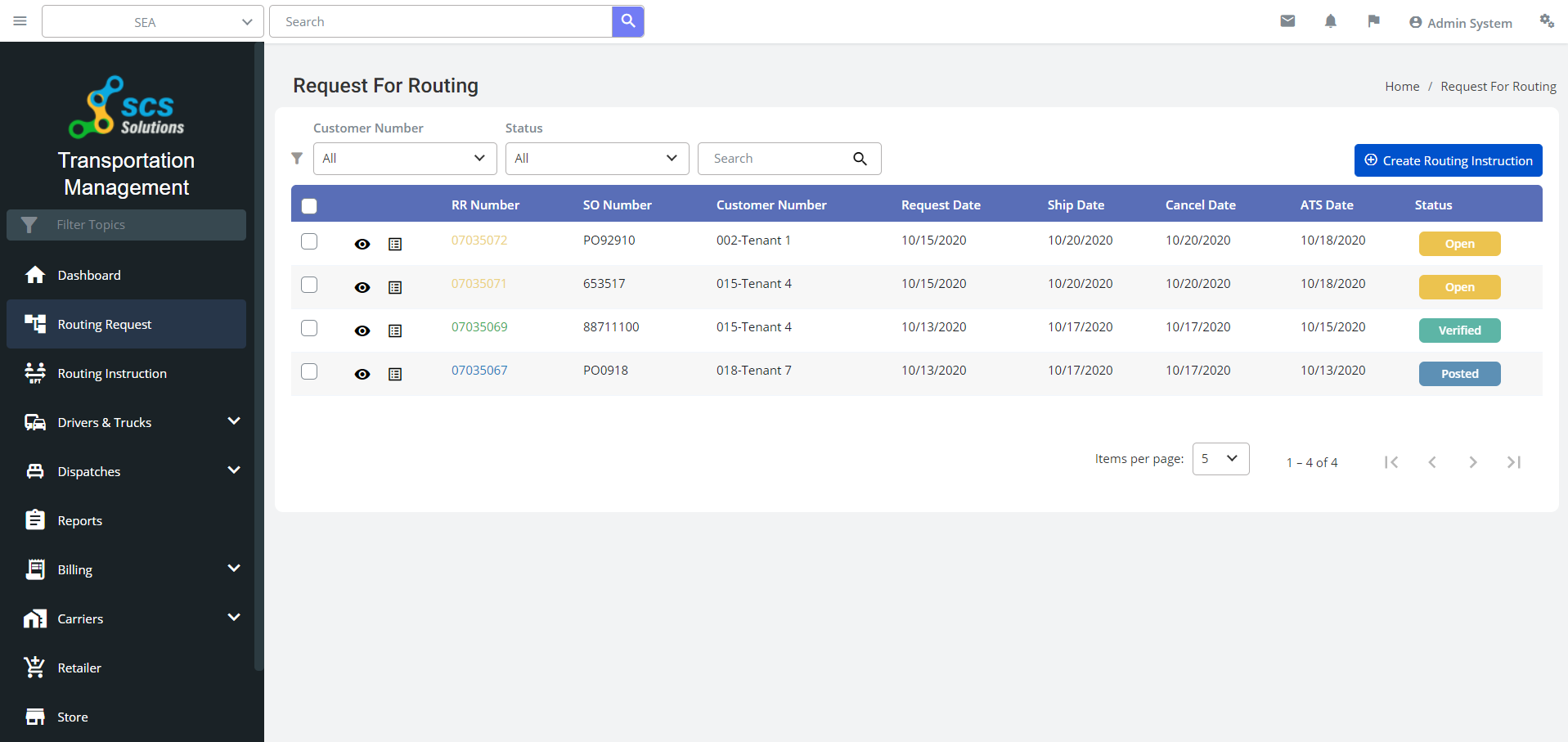Click the flag icon in the header
This screenshot has height=742, width=1568.
(1374, 21)
